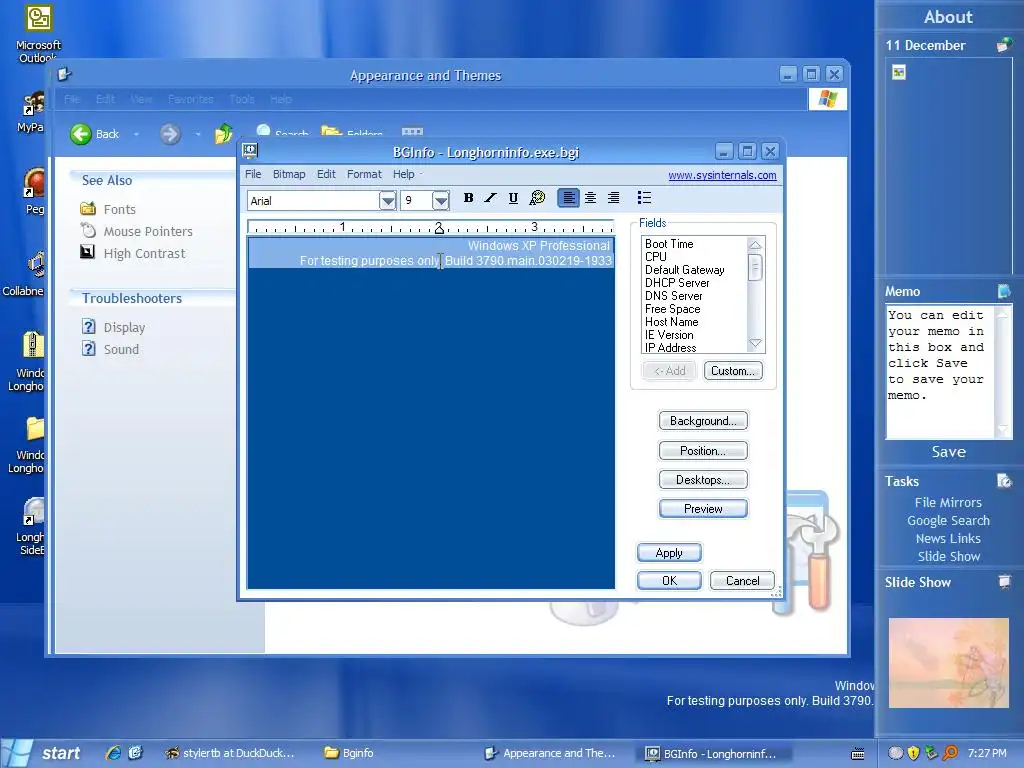Viewport: 1024px width, 768px height.
Task: Click the Windows XP Professional text line
Action: (539, 246)
